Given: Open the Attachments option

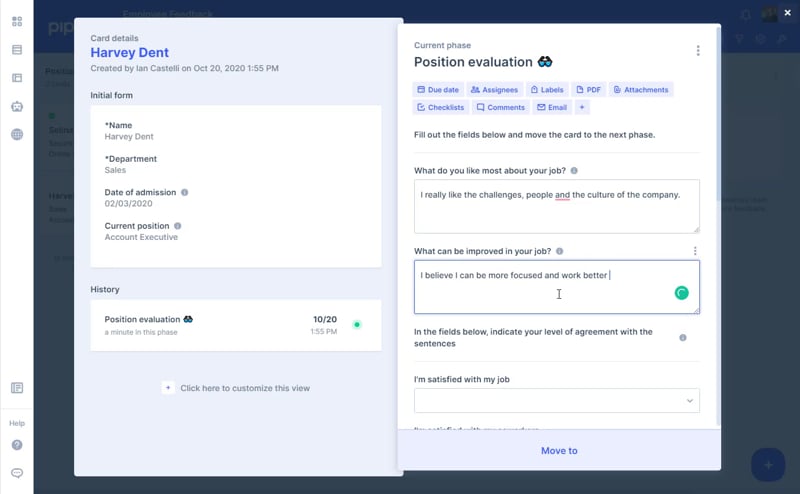Looking at the screenshot, I should (x=641, y=90).
